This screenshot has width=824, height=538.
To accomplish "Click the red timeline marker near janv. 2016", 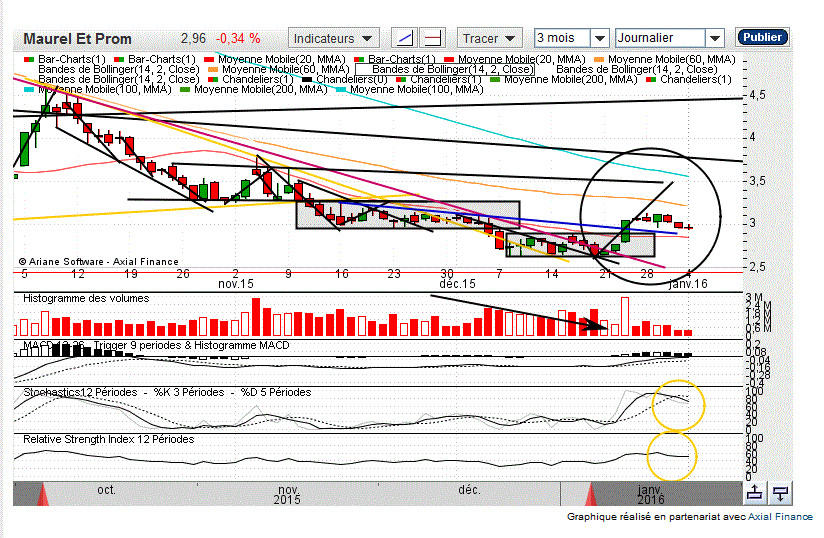I will pos(591,495).
